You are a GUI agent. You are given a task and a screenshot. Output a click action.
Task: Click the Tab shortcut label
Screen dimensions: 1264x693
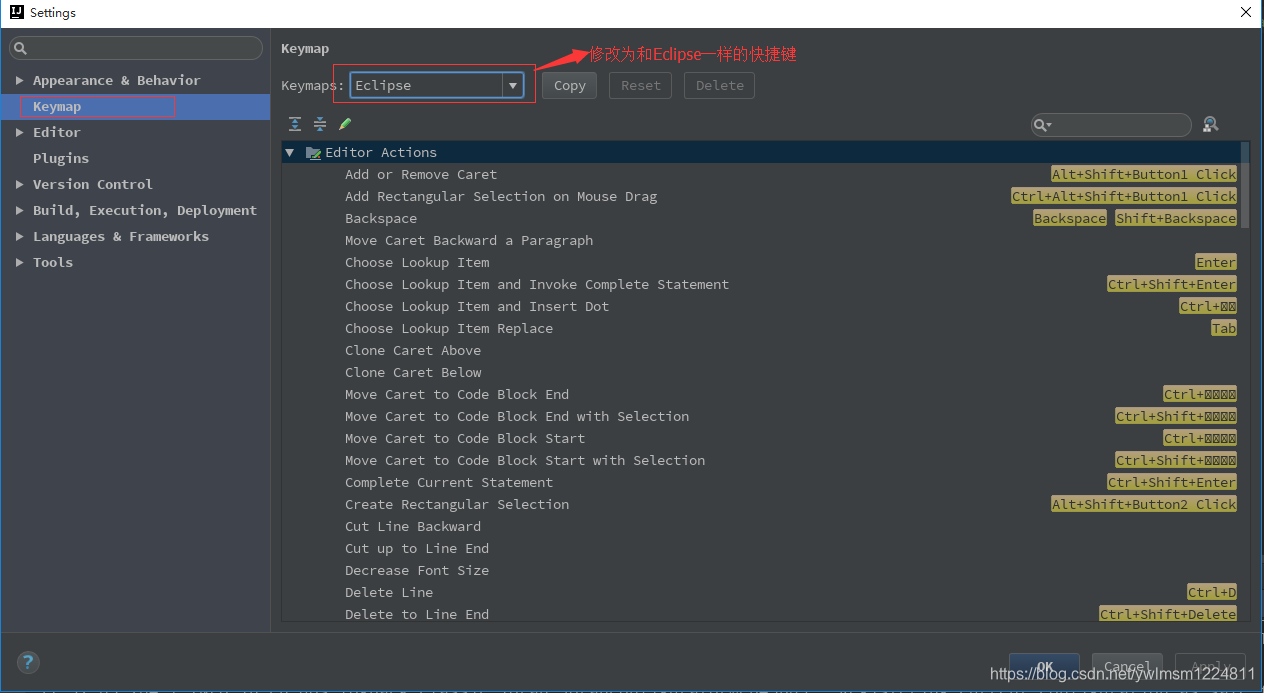click(x=1224, y=329)
